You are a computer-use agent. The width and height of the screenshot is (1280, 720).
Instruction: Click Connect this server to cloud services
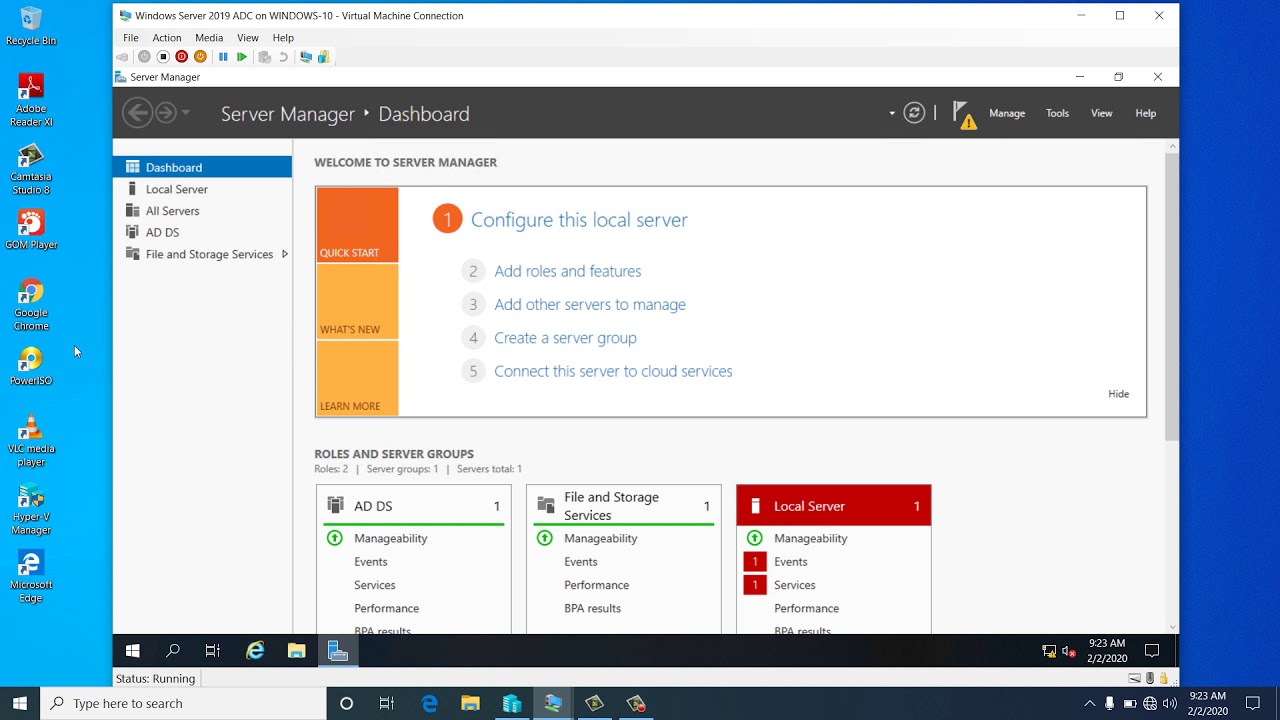pos(613,371)
